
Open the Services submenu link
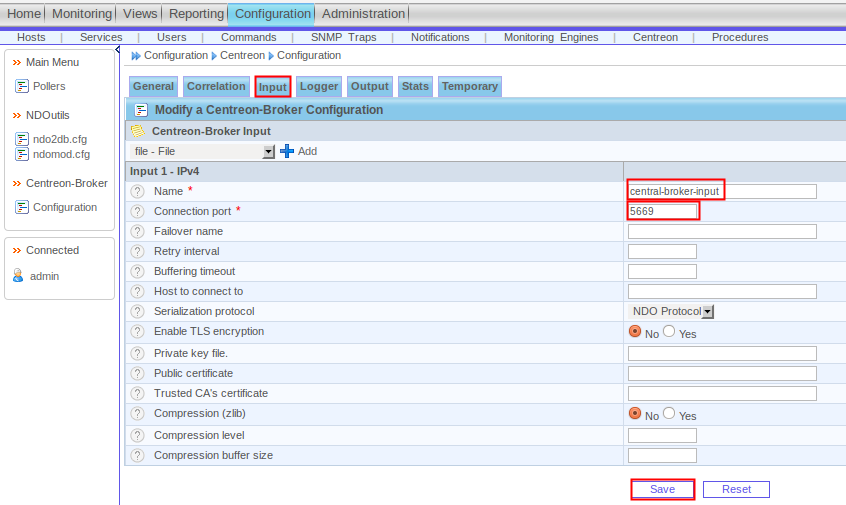click(x=101, y=37)
